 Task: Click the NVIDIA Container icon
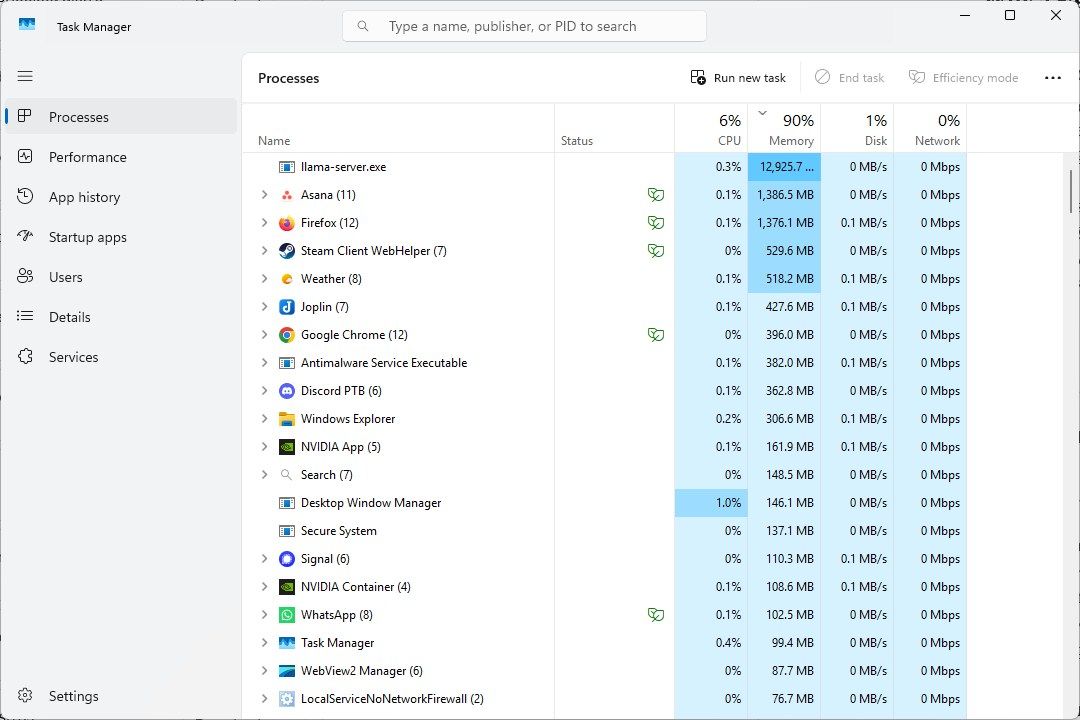tap(287, 587)
